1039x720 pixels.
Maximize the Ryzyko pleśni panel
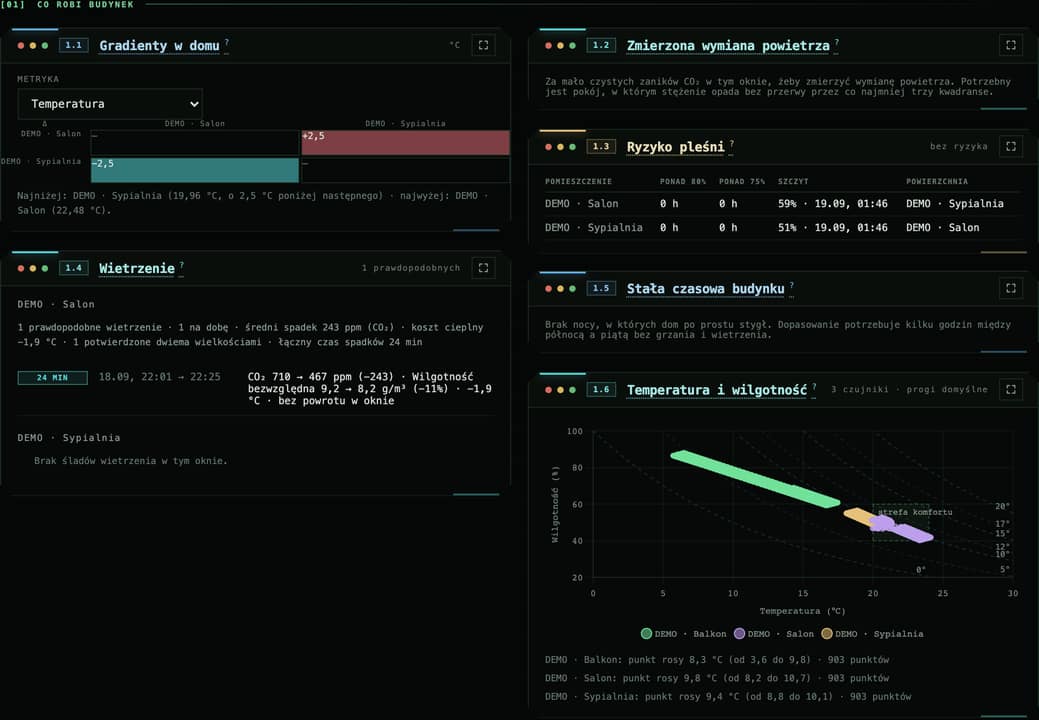click(x=1011, y=146)
